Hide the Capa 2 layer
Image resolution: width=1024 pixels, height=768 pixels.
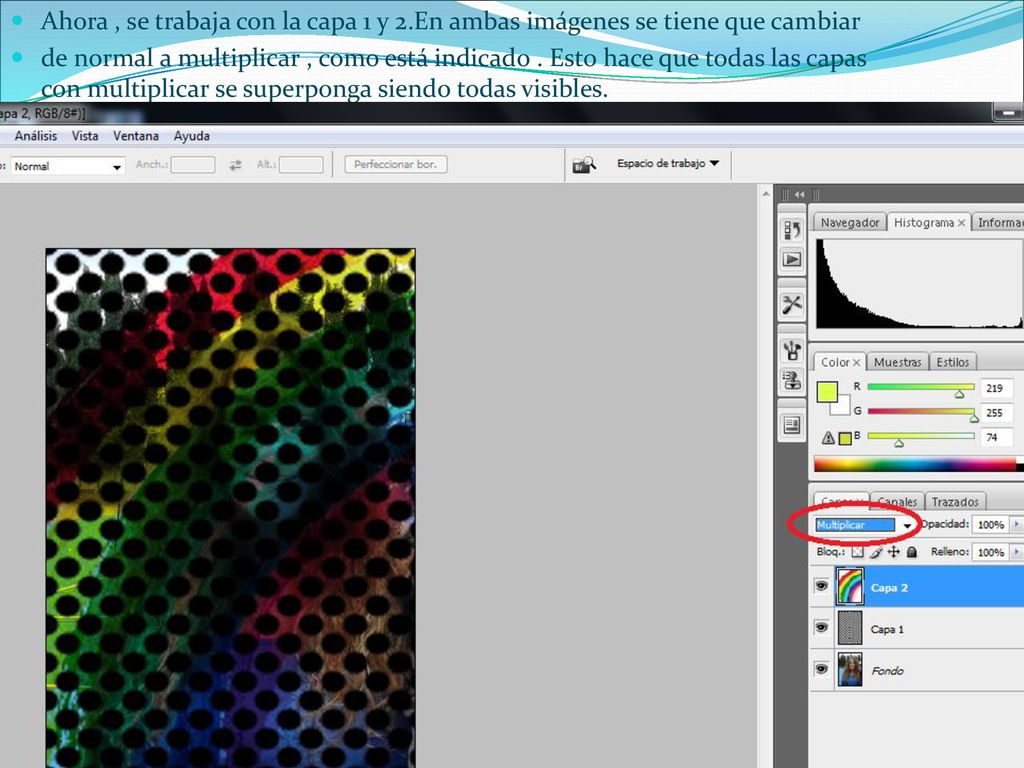pyautogui.click(x=822, y=586)
